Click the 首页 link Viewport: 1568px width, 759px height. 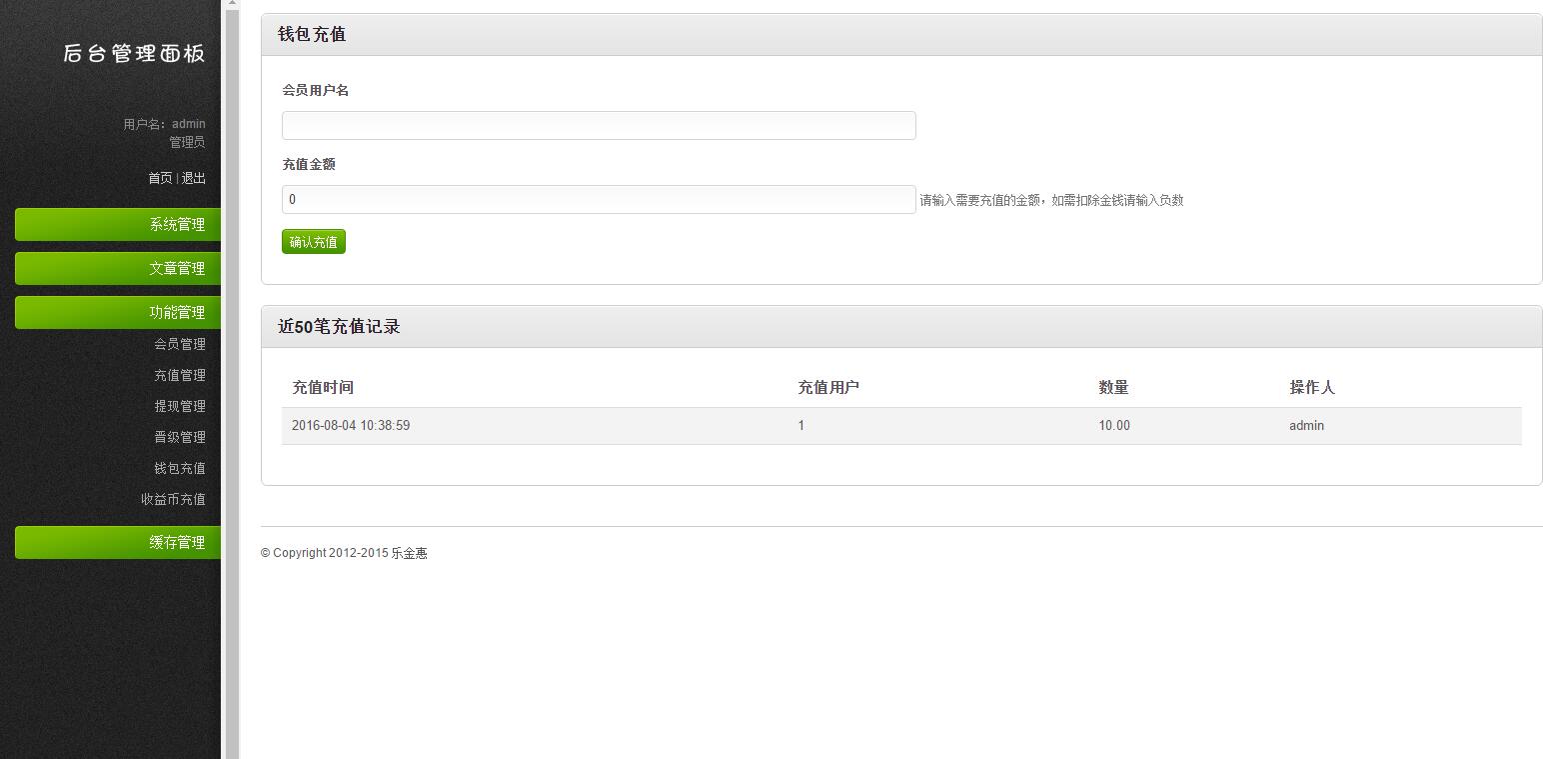pyautogui.click(x=160, y=178)
